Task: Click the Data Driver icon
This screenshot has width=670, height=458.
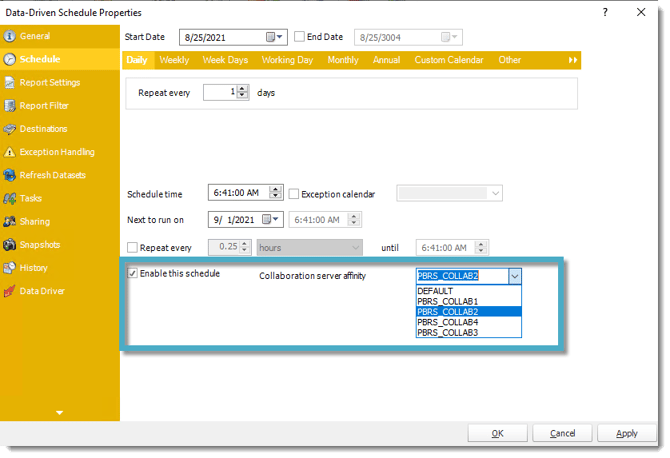Action: click(9, 291)
